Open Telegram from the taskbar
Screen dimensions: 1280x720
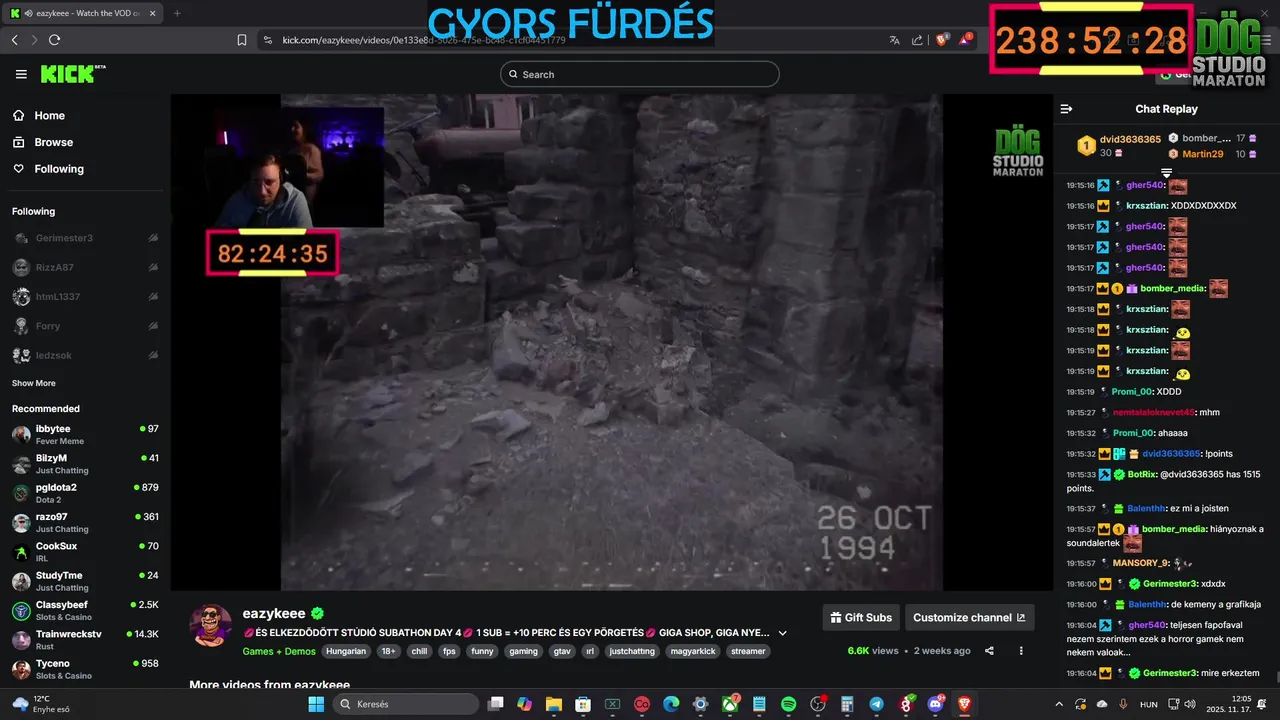[876, 704]
